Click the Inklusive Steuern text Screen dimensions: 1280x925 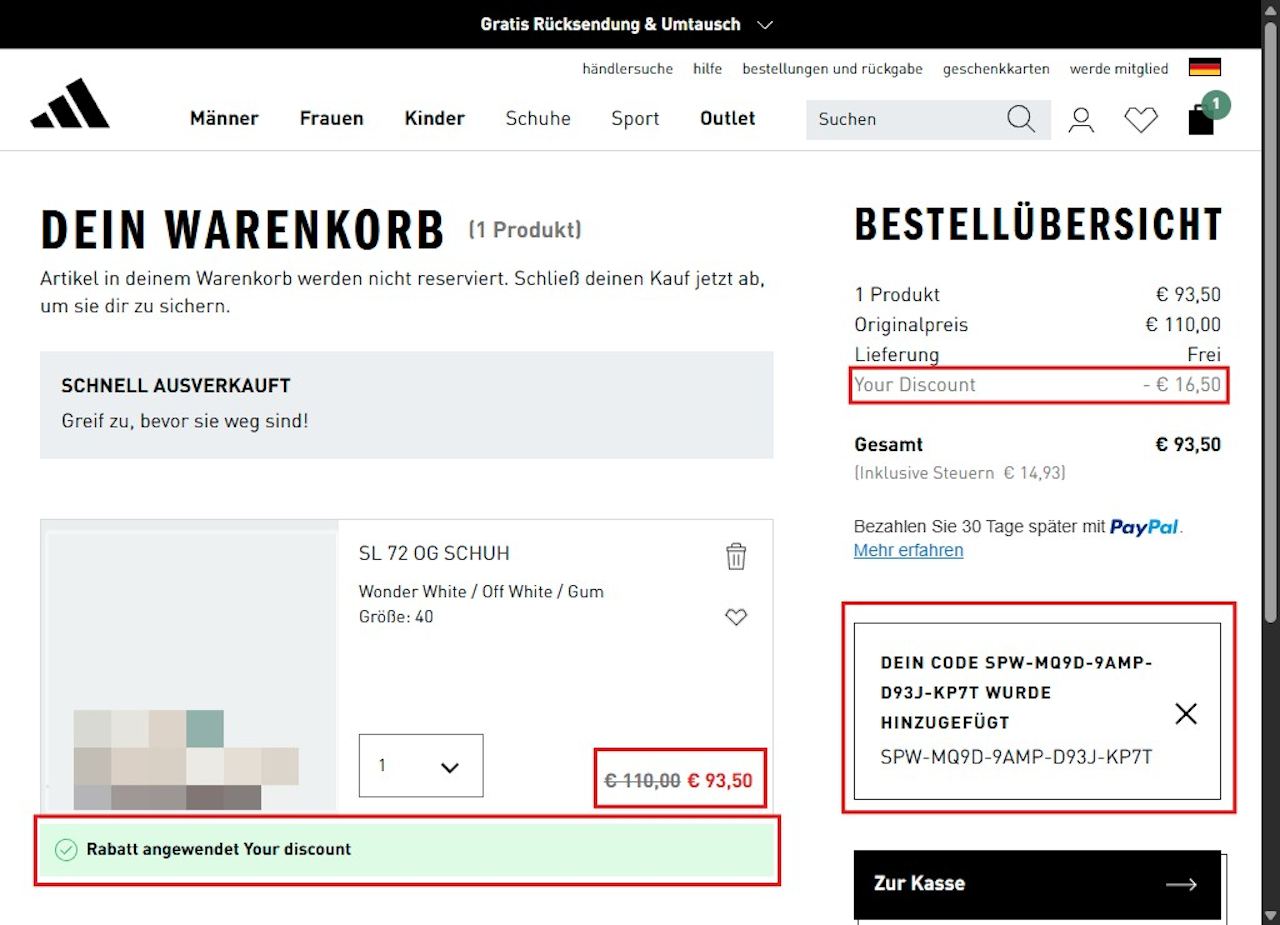[960, 473]
